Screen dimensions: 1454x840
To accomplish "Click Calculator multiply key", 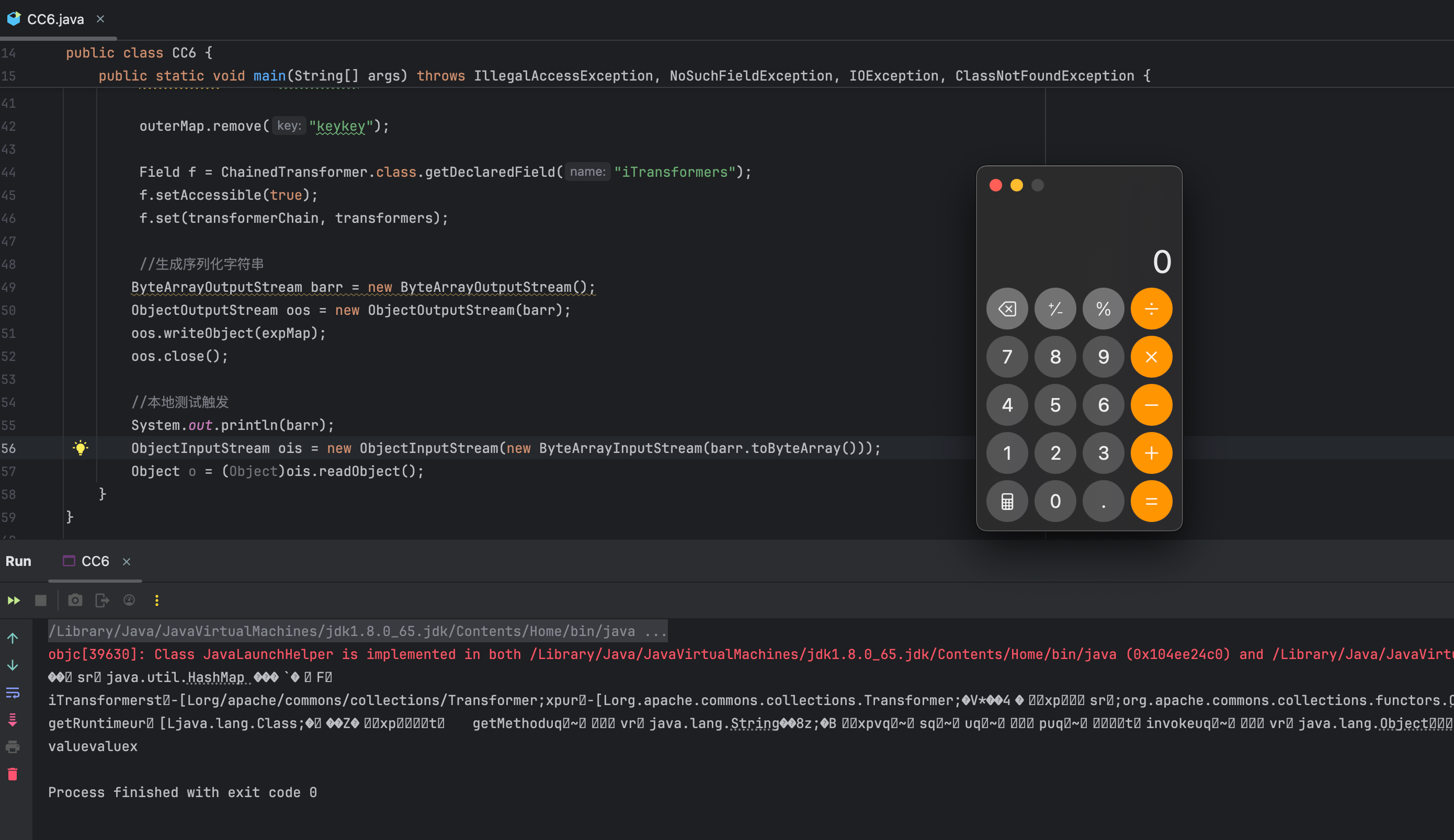I will [1151, 357].
